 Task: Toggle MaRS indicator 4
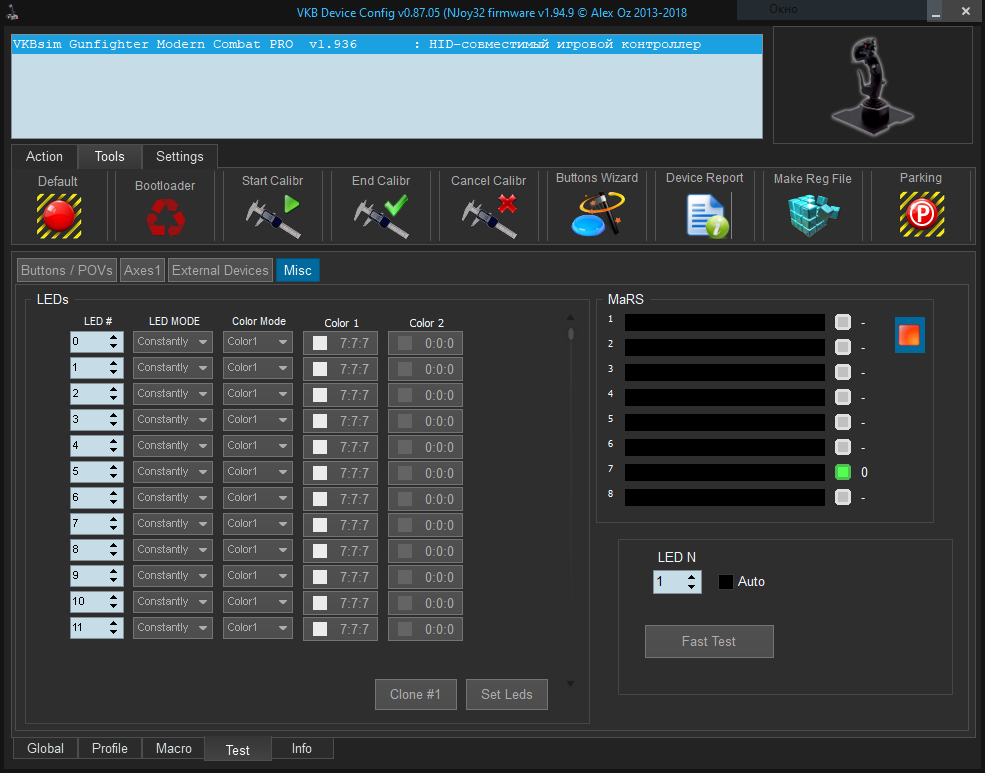tap(842, 397)
